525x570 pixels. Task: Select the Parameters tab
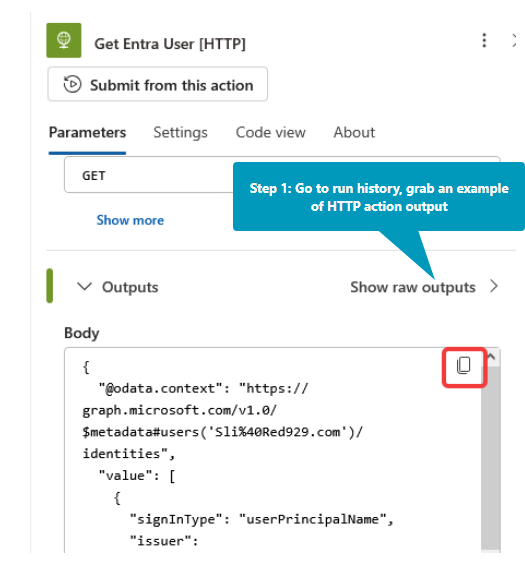(87, 132)
